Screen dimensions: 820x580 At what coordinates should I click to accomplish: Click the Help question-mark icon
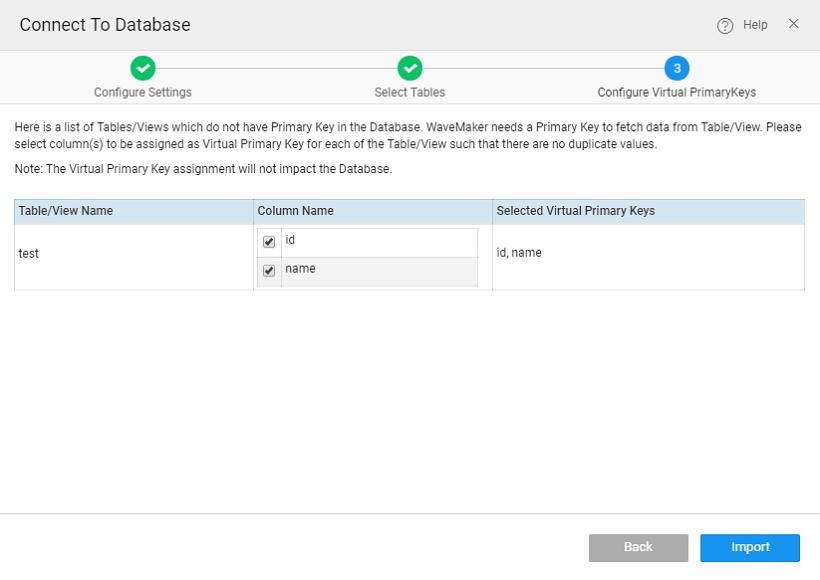725,25
